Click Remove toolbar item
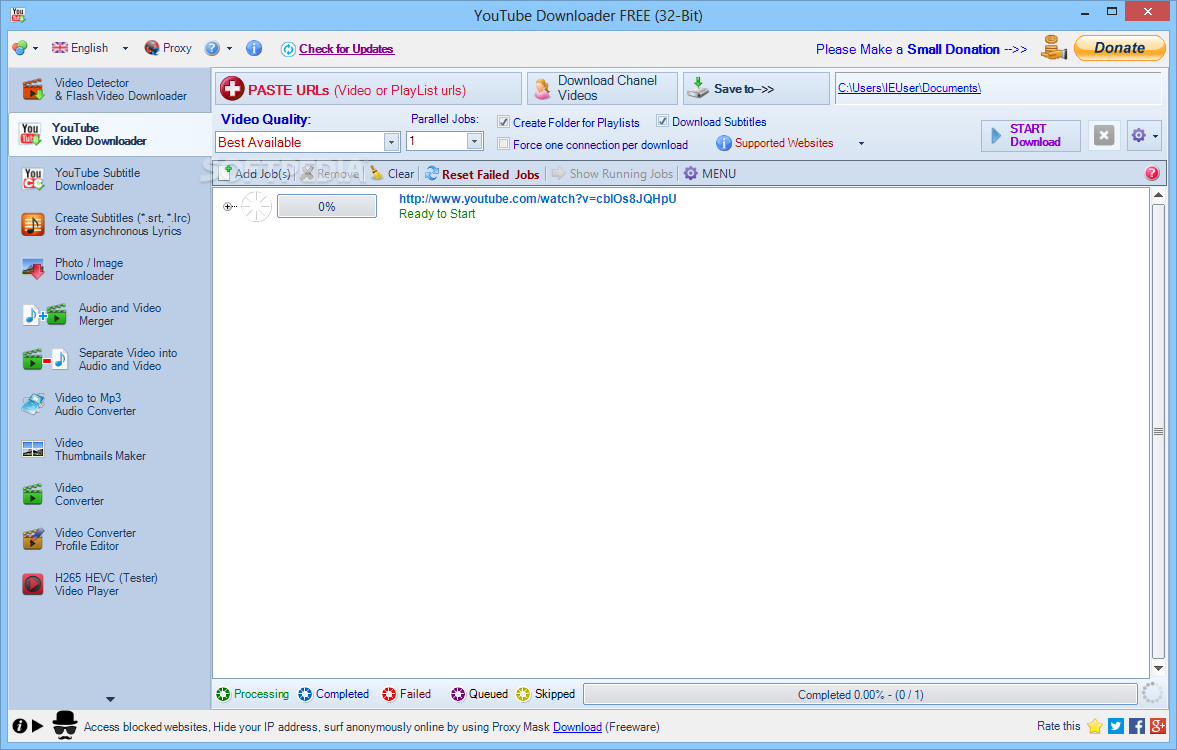 pos(330,173)
